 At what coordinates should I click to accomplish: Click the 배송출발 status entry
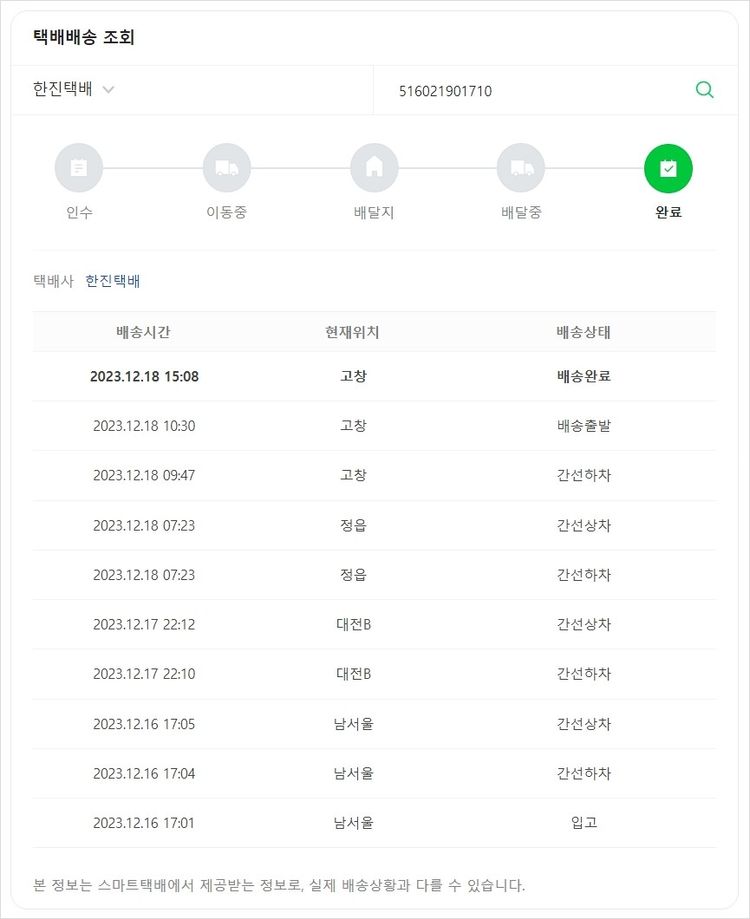(583, 426)
